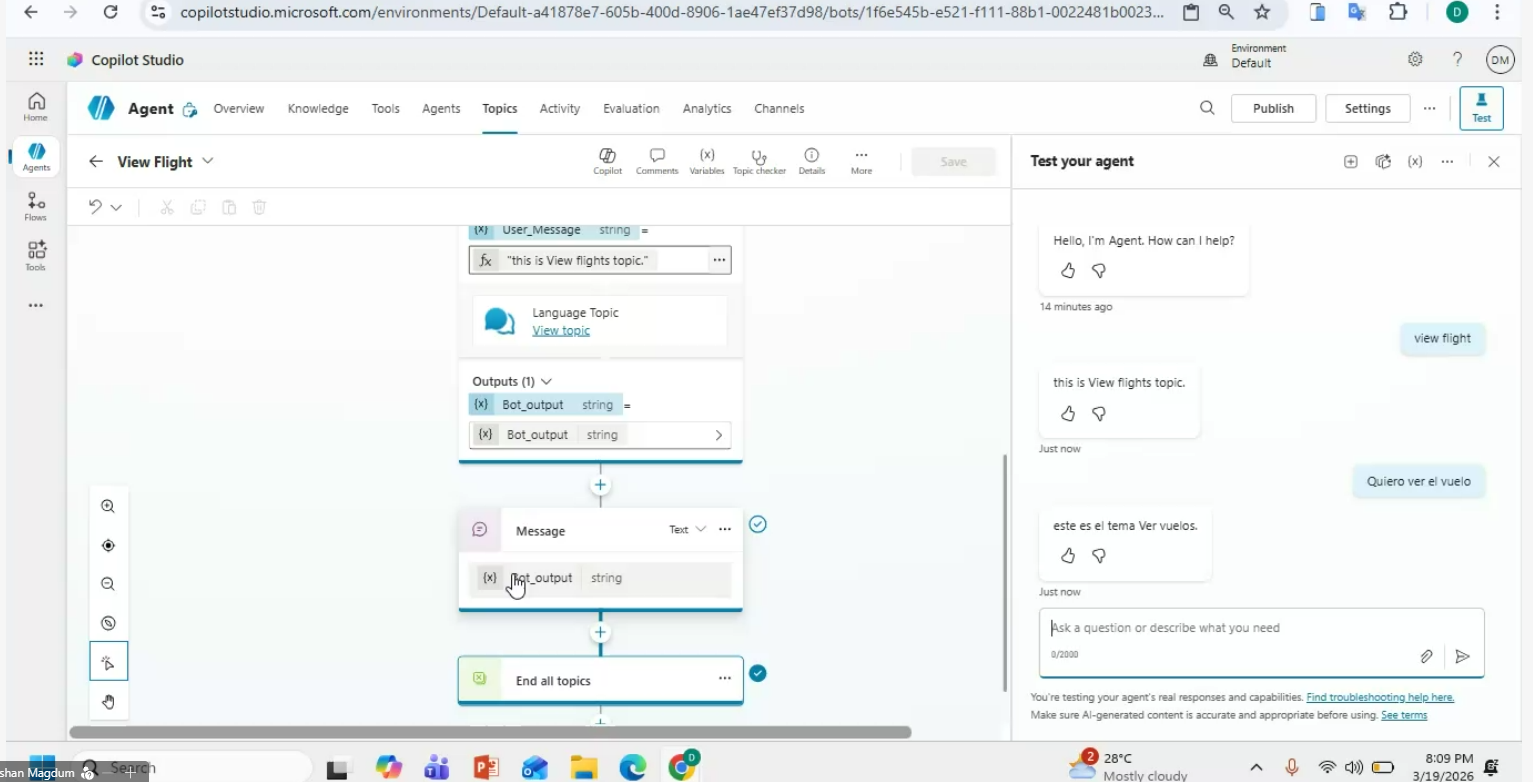The image size is (1533, 782).
Task: Open Flows in left sidebar
Action: click(x=36, y=206)
